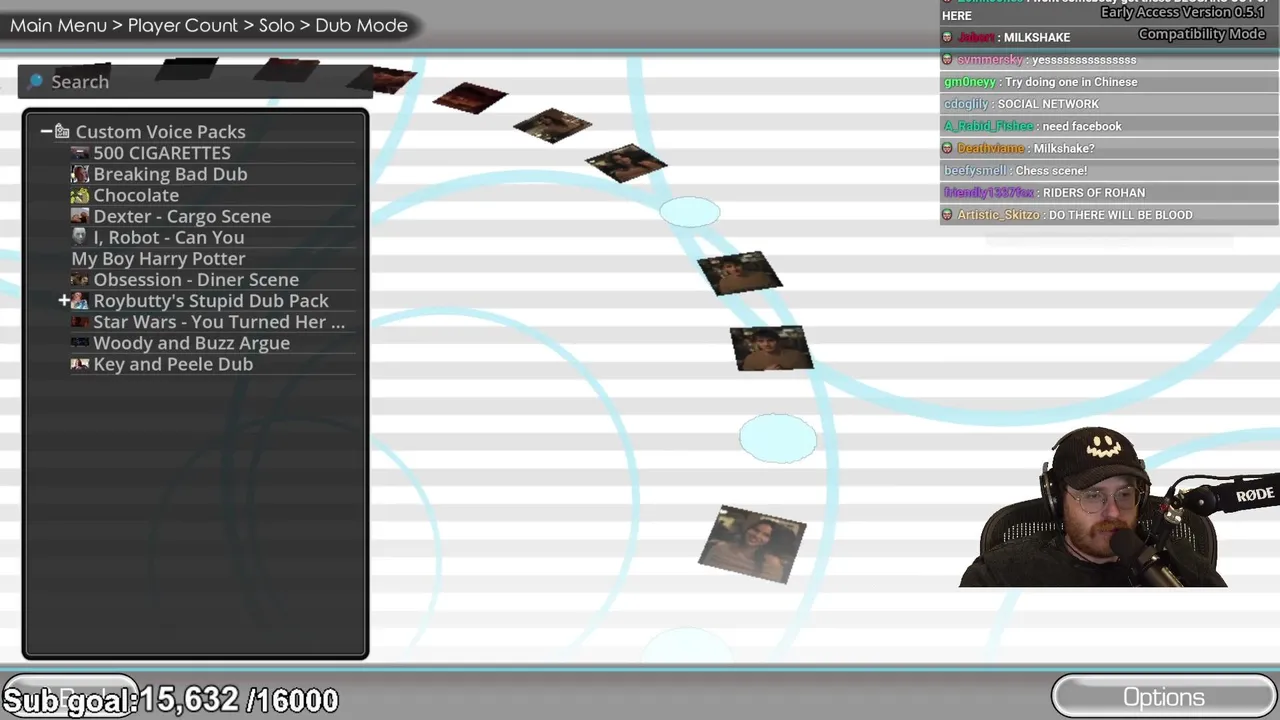Open the Options button
Screen dimensions: 1280x720
[1164, 698]
